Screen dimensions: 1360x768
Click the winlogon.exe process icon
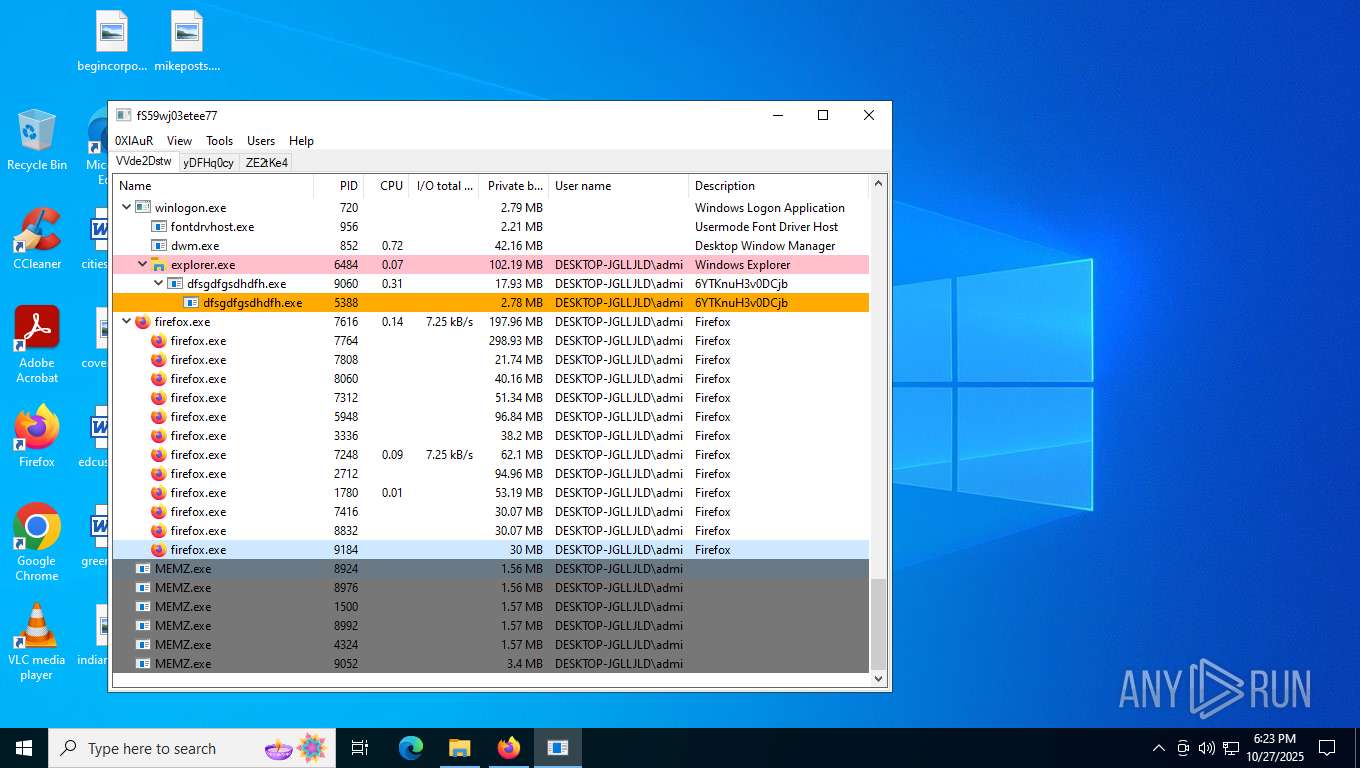pyautogui.click(x=143, y=208)
